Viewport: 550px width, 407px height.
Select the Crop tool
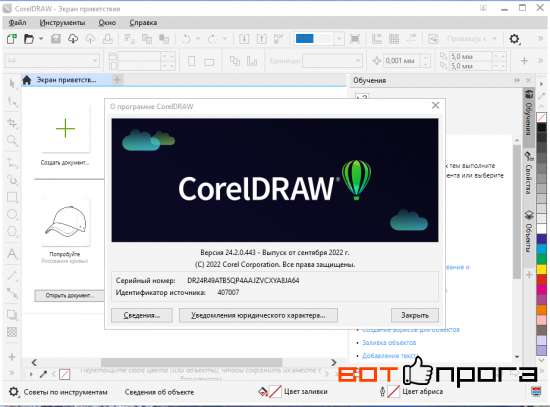point(12,123)
